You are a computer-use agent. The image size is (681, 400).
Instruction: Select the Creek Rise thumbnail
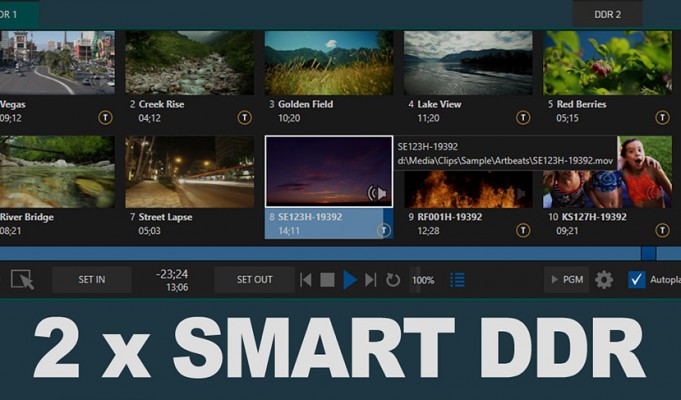[190, 63]
